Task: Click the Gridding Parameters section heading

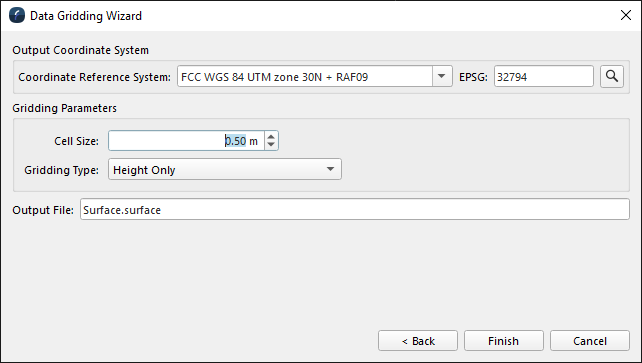Action: pos(65,108)
